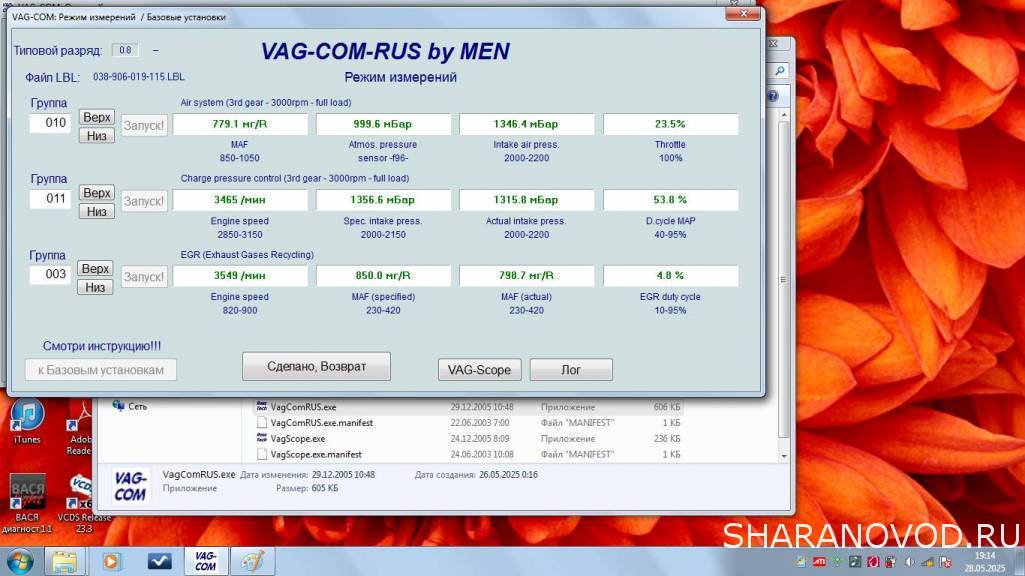Image resolution: width=1025 pixels, height=576 pixels.
Task: Click the Низ button for group 011
Action: [x=96, y=212]
